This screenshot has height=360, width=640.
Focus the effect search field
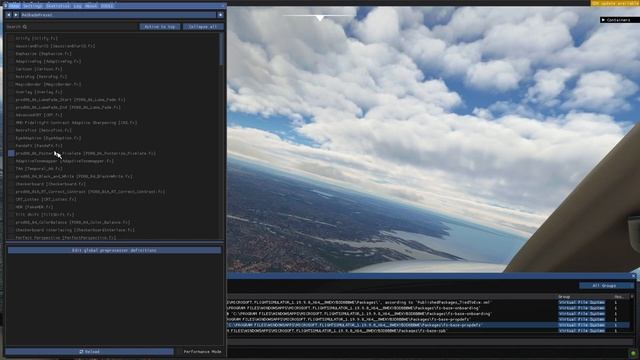tap(72, 27)
